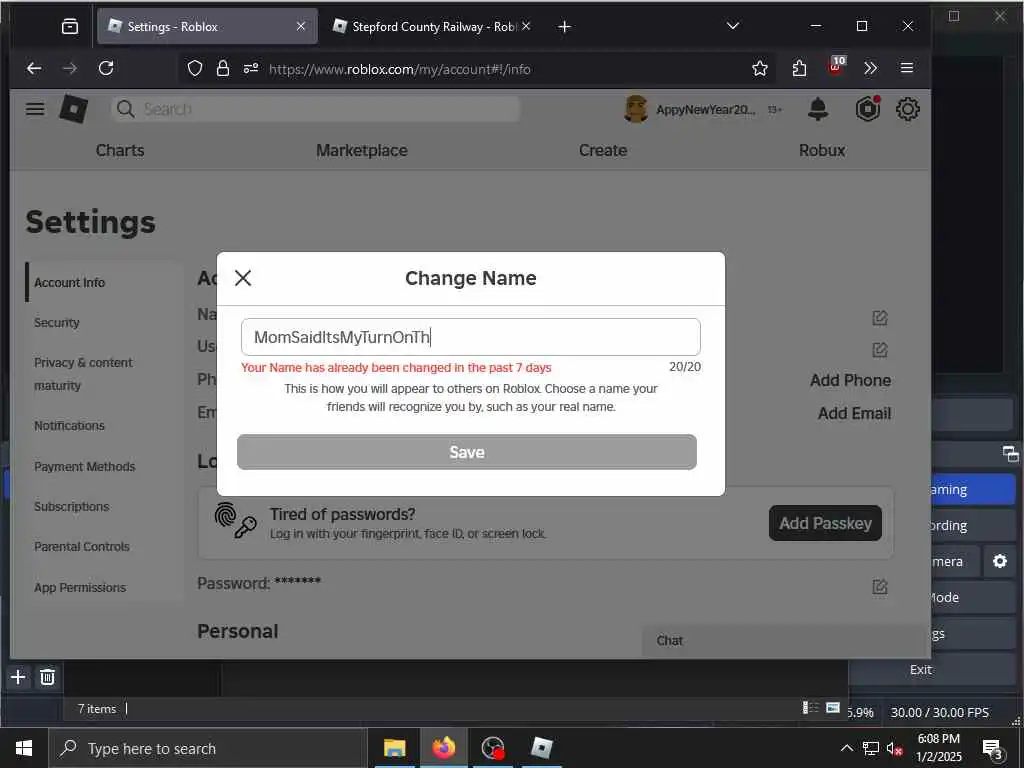1024x768 pixels.
Task: Click the Add Email link
Action: pyautogui.click(x=854, y=413)
